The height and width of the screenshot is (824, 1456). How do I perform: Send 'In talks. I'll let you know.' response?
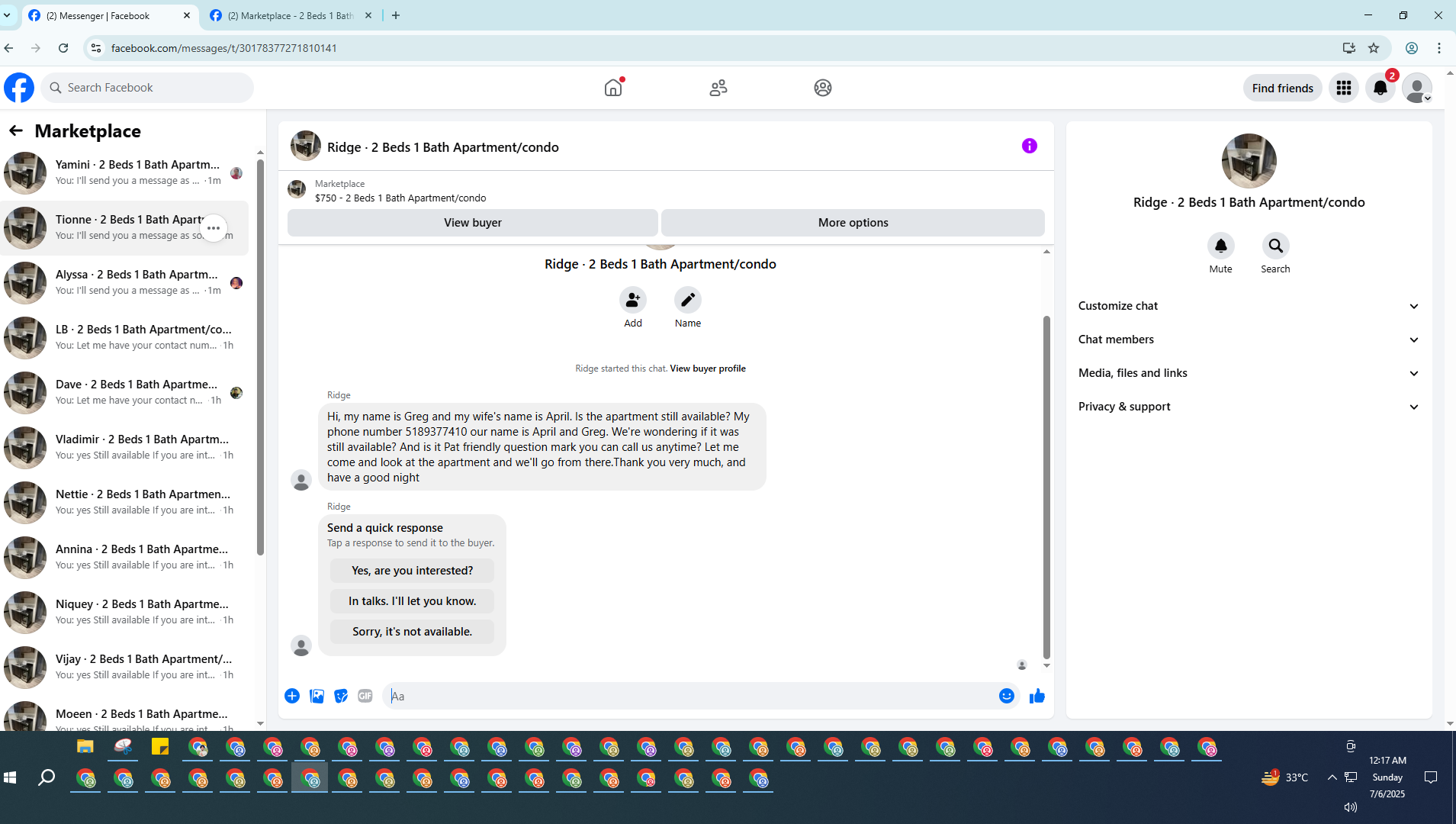click(x=413, y=601)
